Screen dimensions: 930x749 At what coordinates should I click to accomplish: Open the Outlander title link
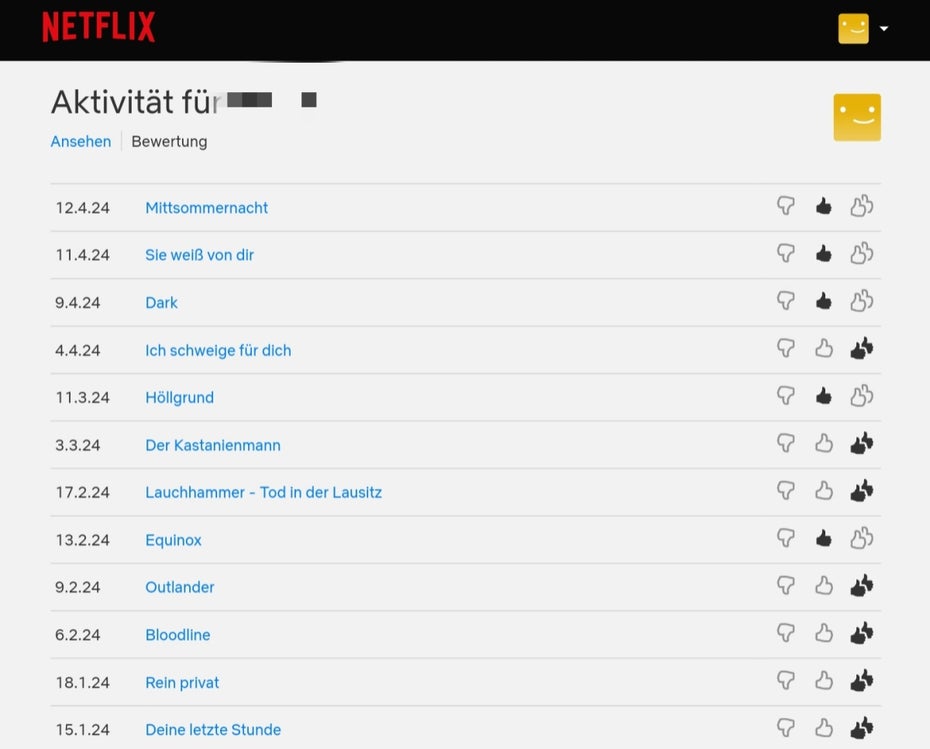(x=180, y=587)
